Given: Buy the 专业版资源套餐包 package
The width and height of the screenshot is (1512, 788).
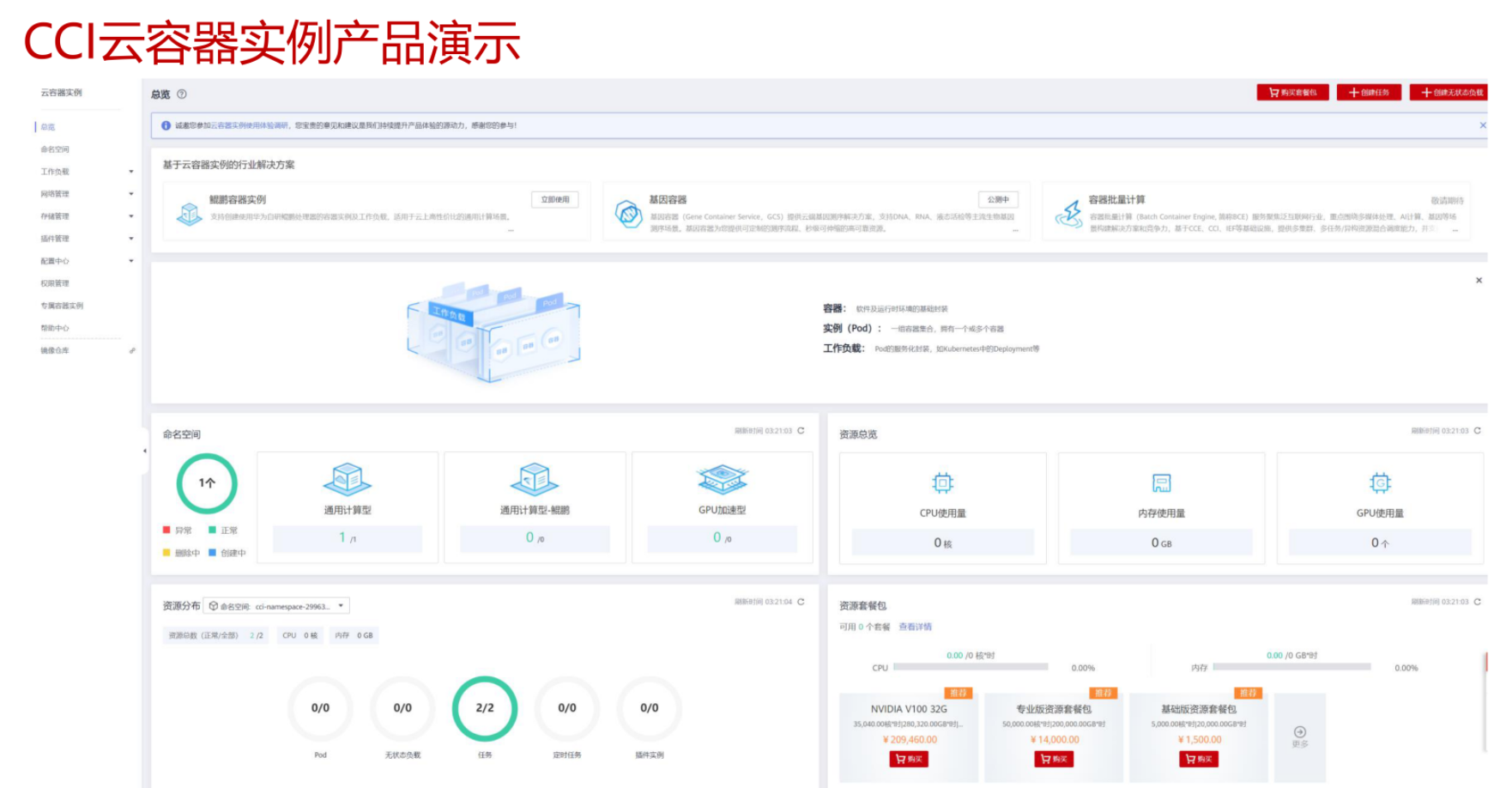Looking at the screenshot, I should point(1054,759).
